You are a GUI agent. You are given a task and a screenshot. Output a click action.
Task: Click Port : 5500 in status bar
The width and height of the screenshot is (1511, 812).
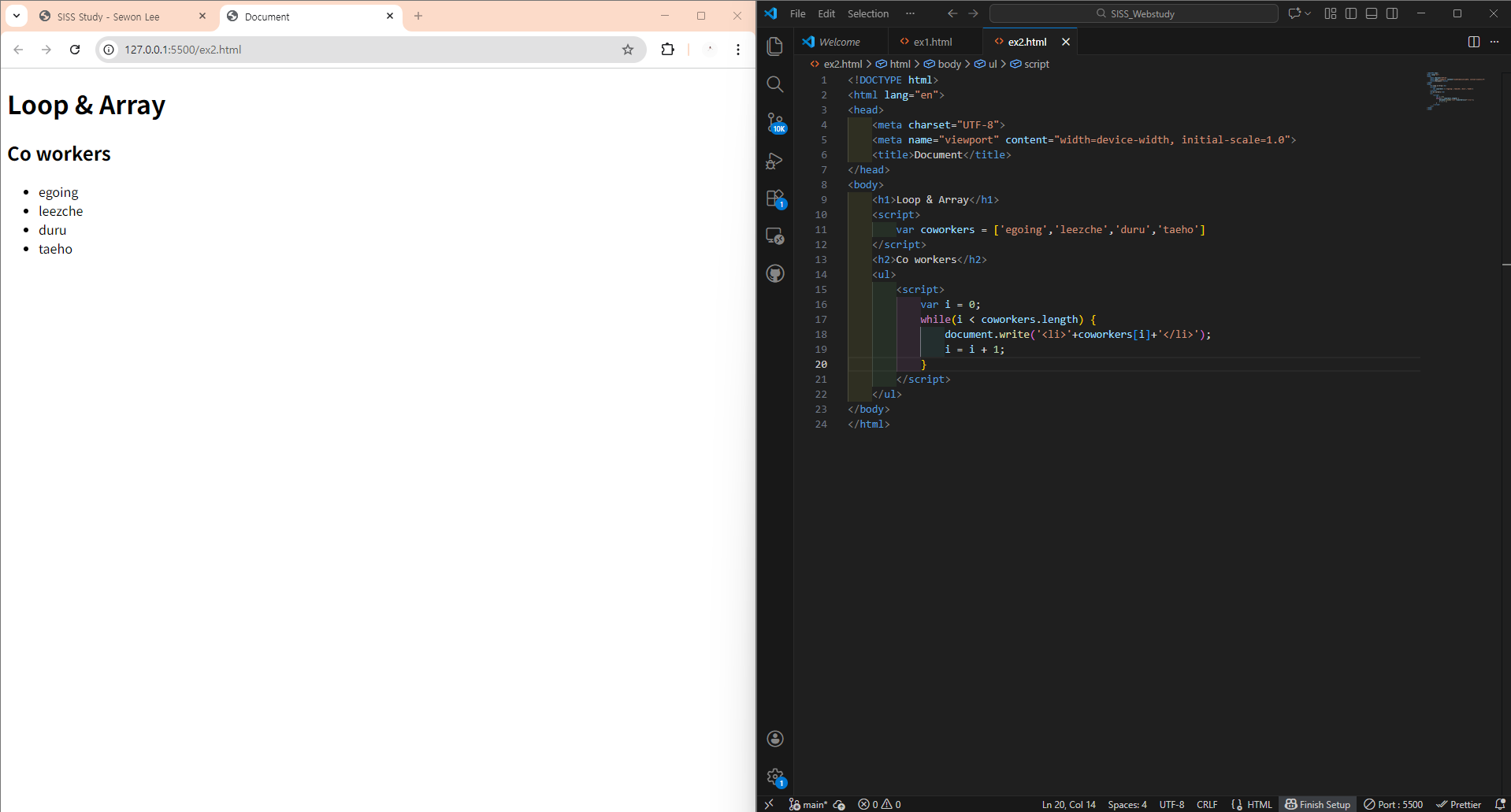[1394, 804]
